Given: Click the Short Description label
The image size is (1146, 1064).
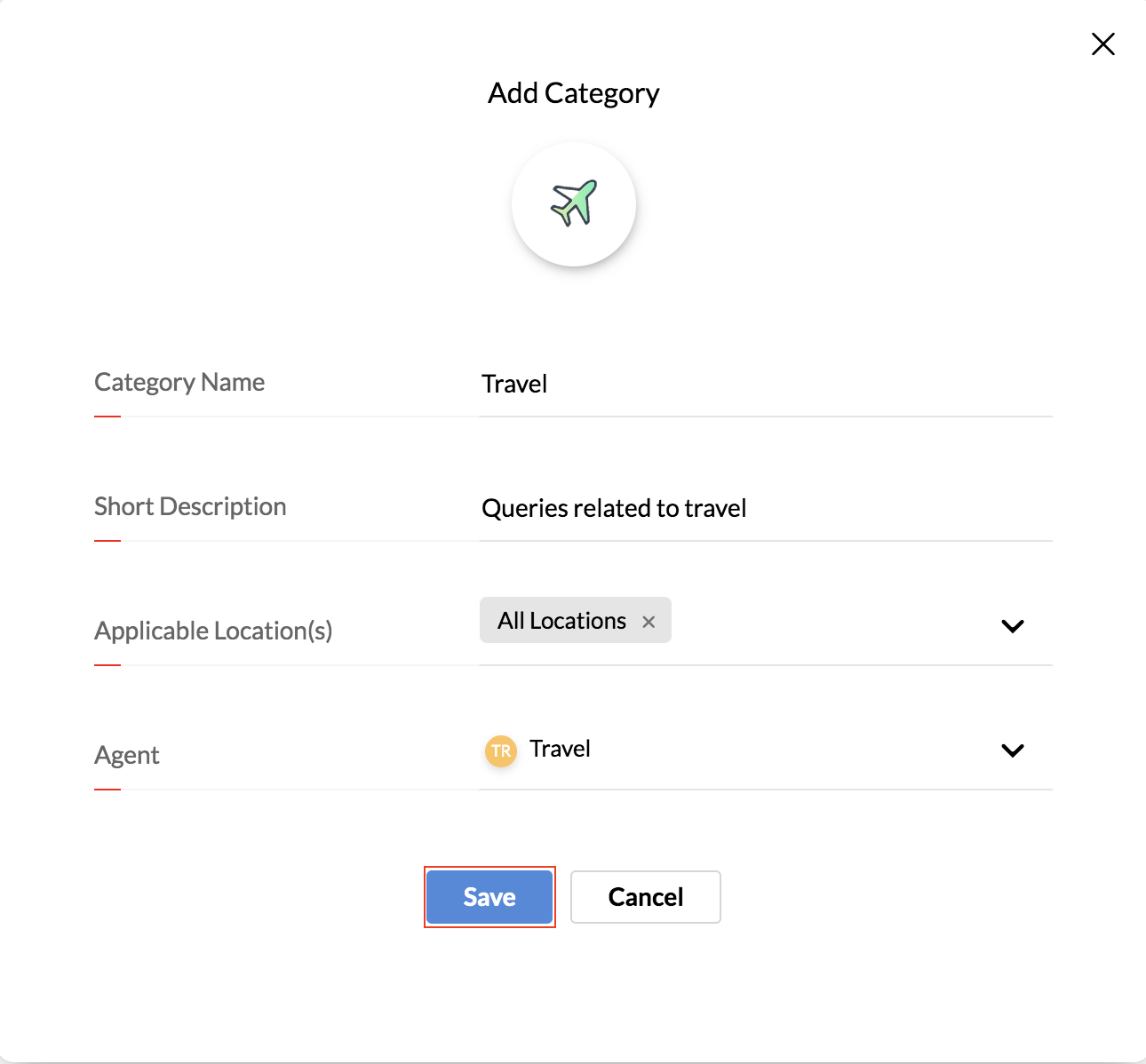Looking at the screenshot, I should [190, 506].
